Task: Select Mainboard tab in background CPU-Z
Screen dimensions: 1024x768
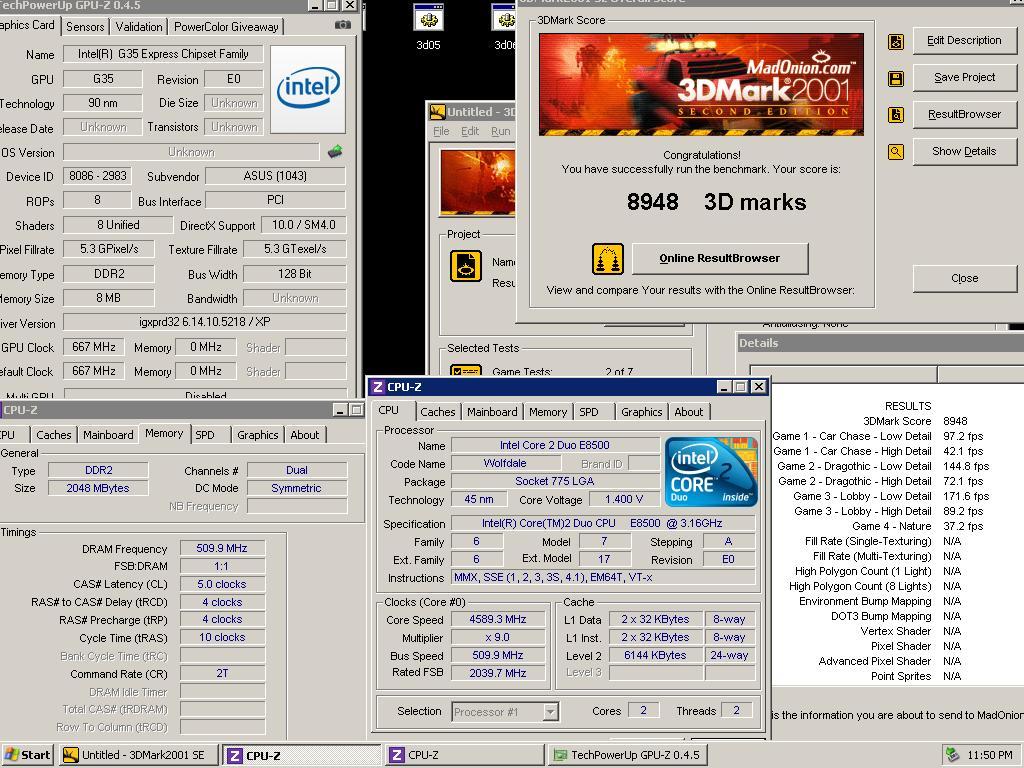Action: [x=108, y=435]
